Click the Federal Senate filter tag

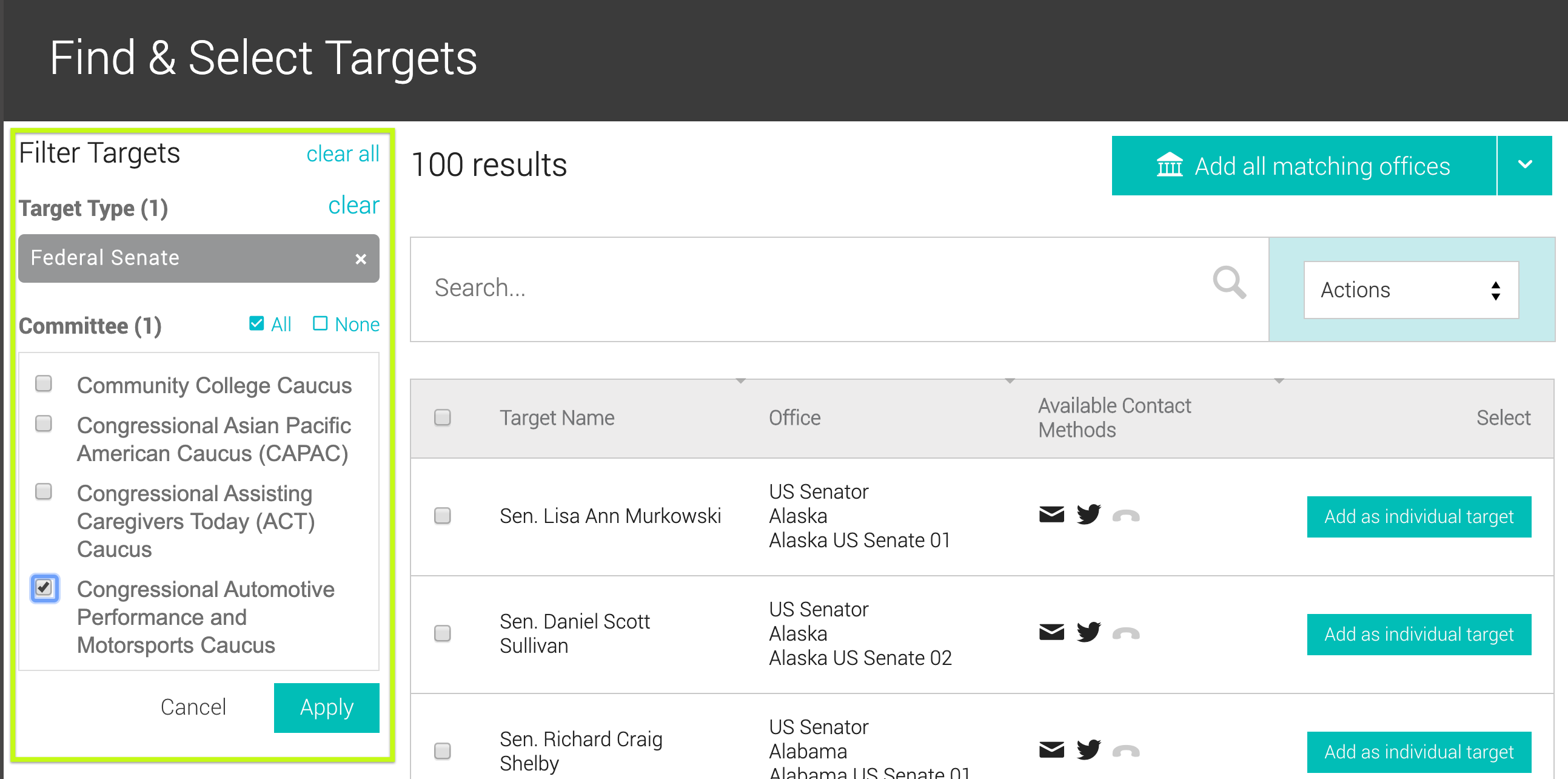point(198,258)
